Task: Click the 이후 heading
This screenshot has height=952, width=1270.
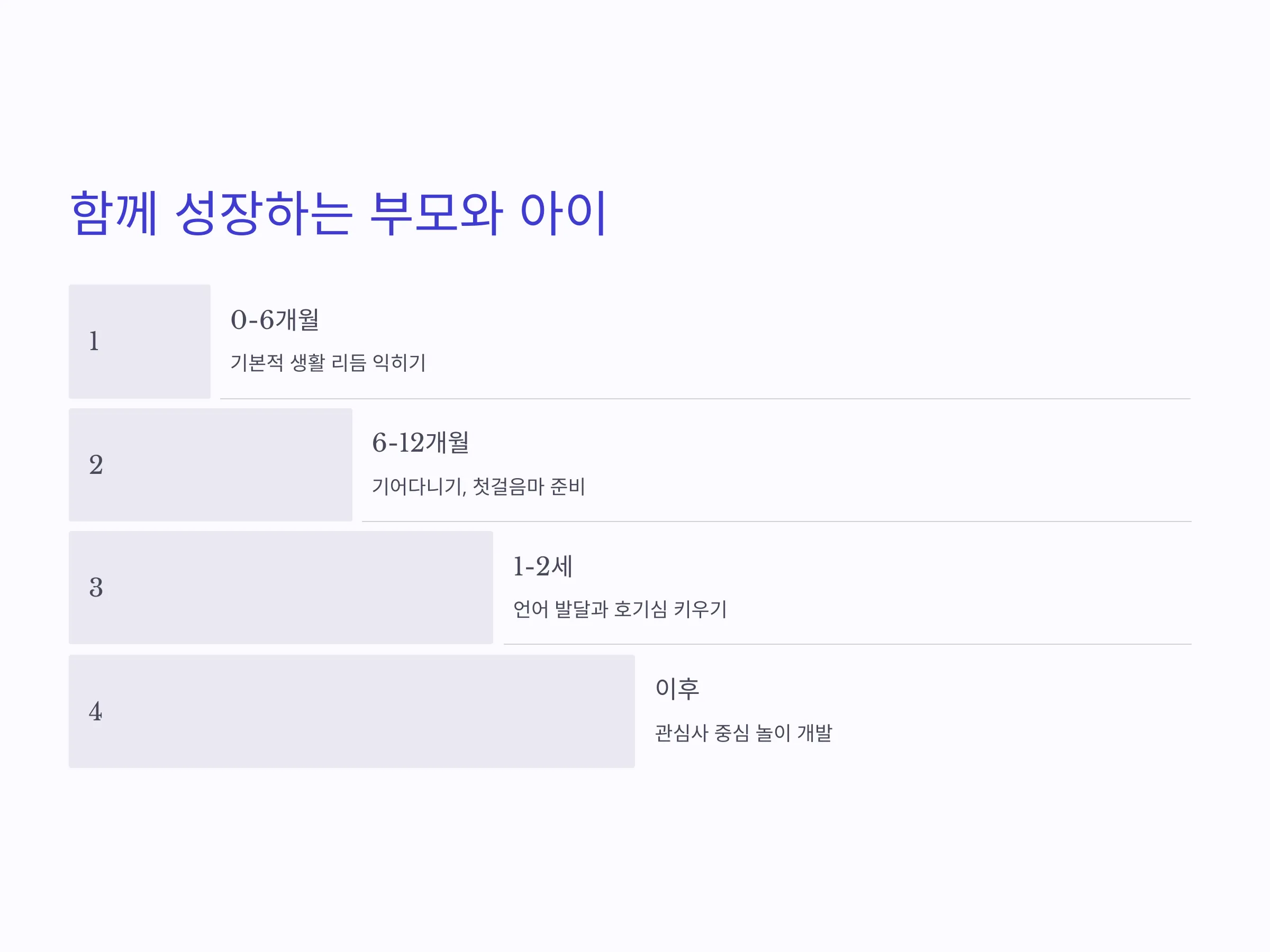Action: click(677, 689)
